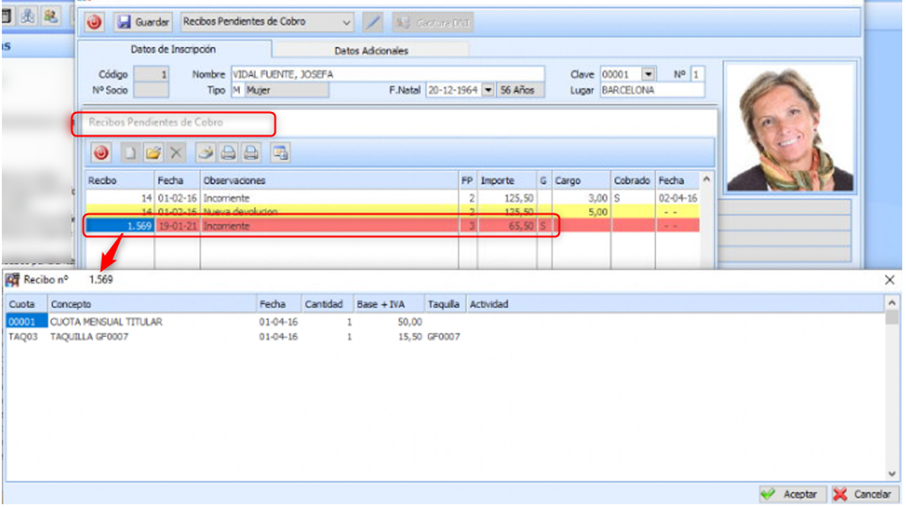Viewport: 906px width, 507px height.
Task: Select the Datos de Inscripción tab
Action: [173, 49]
